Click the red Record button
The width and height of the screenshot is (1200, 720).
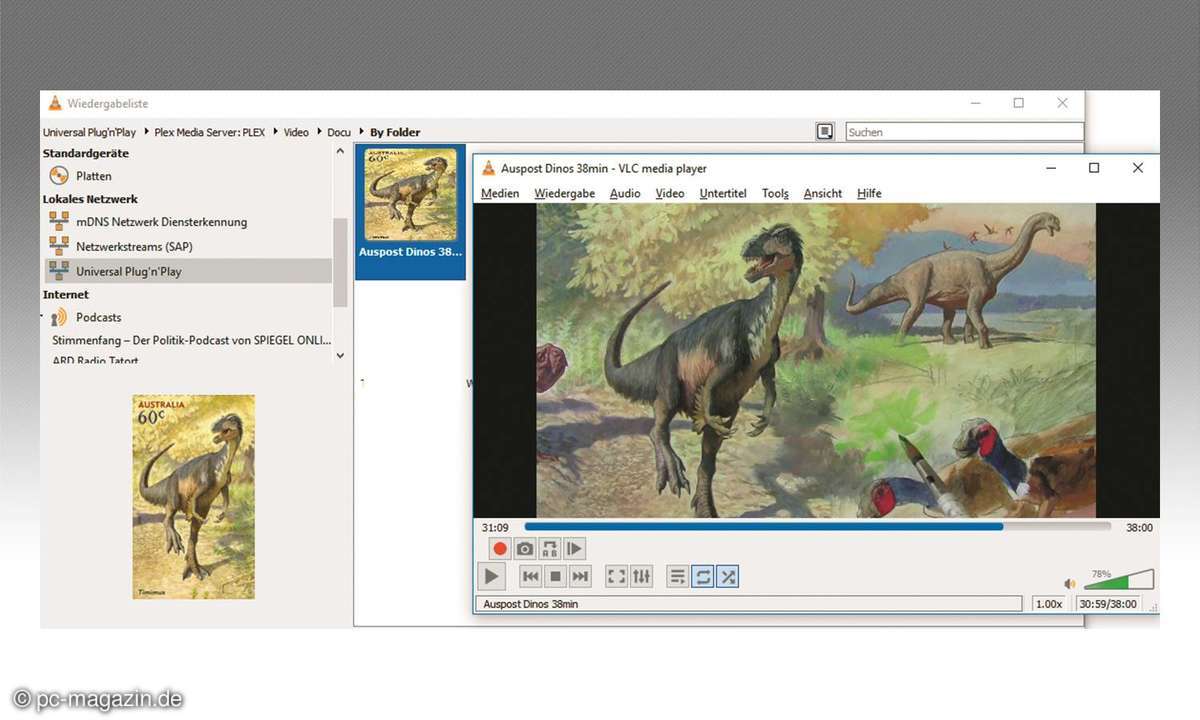click(500, 549)
